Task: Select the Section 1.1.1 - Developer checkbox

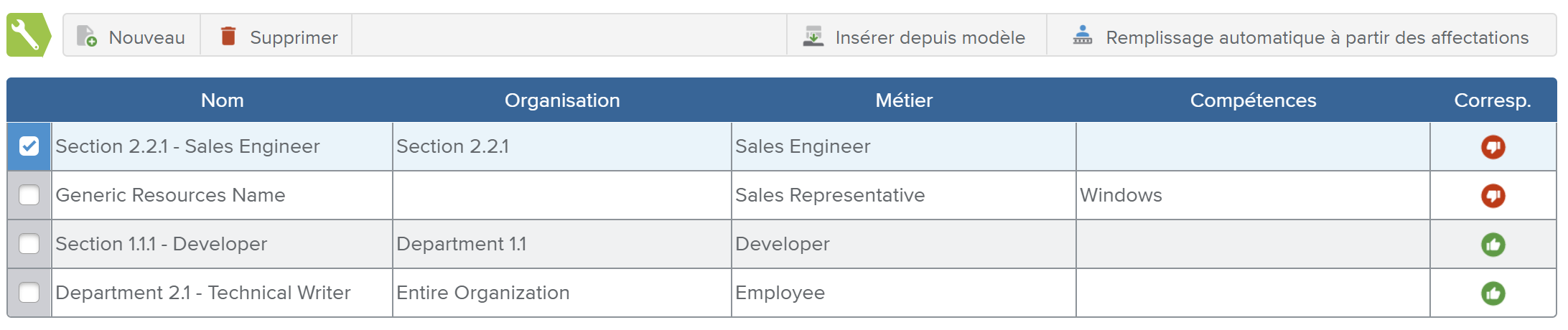Action: 29,244
